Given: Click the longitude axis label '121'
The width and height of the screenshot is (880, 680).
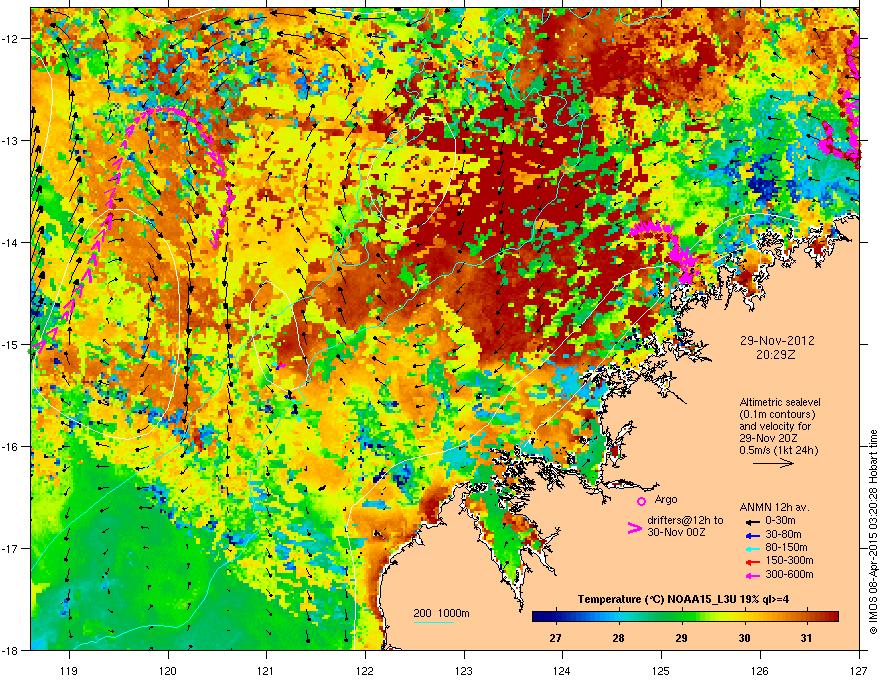Looking at the screenshot, I should pyautogui.click(x=267, y=670).
